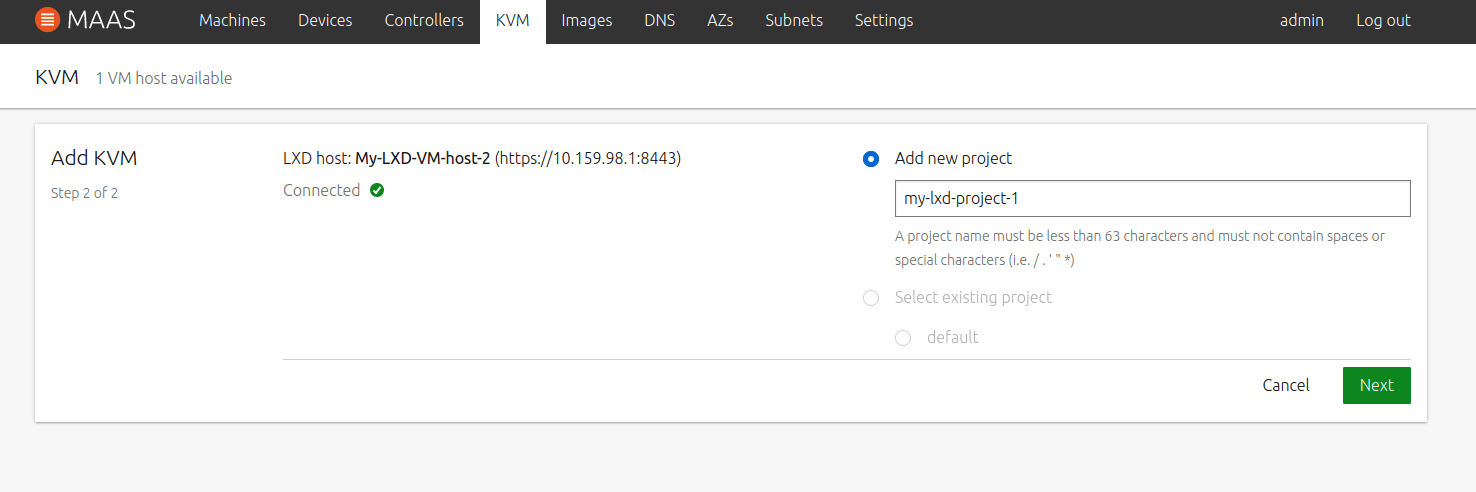Click the Step 2 of 2 text

tap(84, 193)
